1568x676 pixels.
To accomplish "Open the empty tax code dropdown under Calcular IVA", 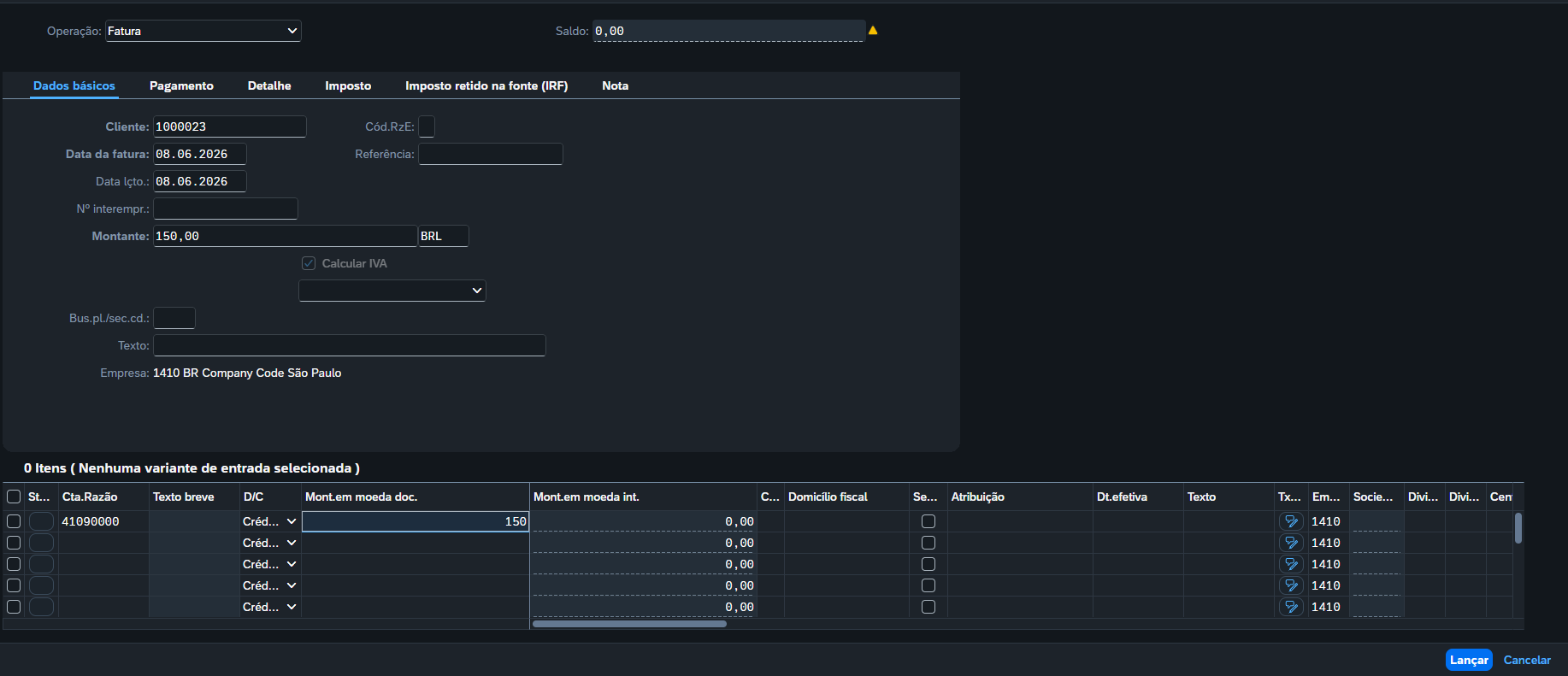I will 392,291.
